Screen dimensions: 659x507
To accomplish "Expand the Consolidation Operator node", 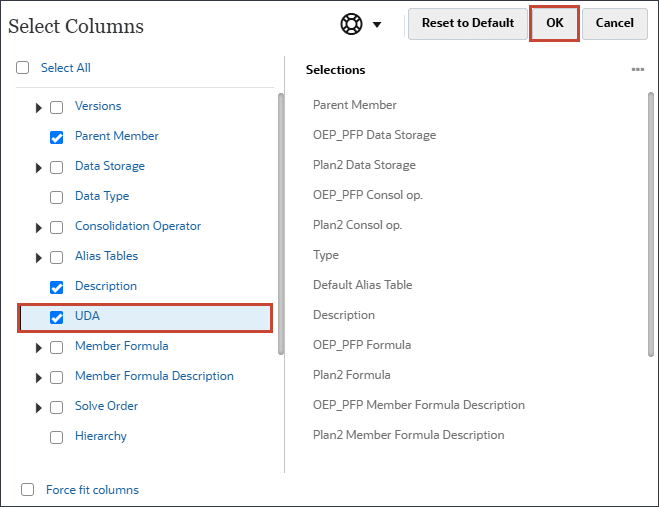I will (39, 227).
